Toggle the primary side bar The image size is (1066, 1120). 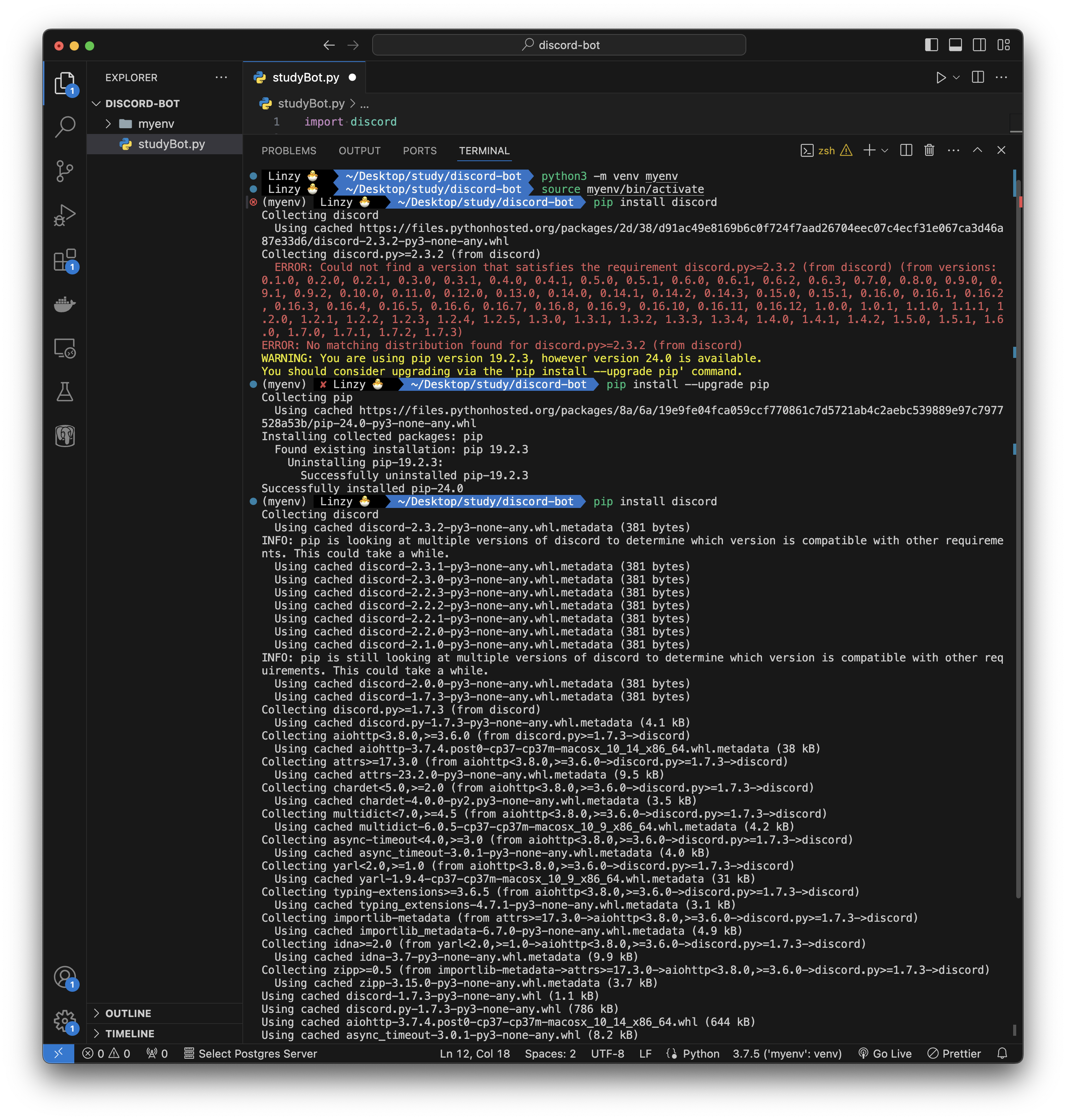coord(931,45)
